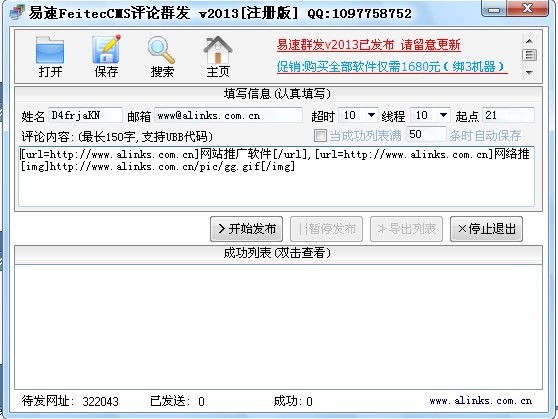Start posting with 开始发布 button
The height and width of the screenshot is (419, 558).
[246, 229]
